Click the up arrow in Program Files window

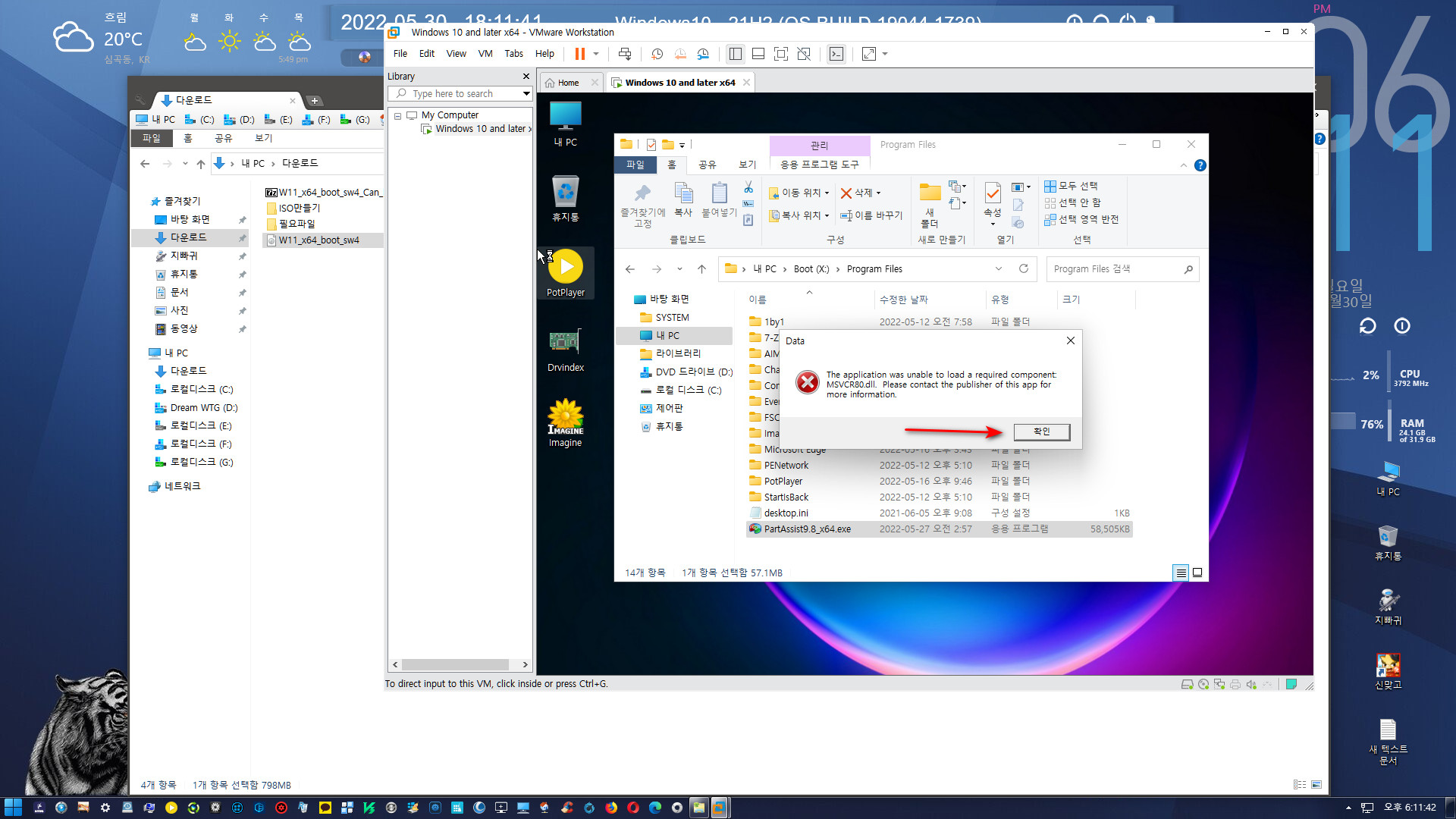click(702, 268)
